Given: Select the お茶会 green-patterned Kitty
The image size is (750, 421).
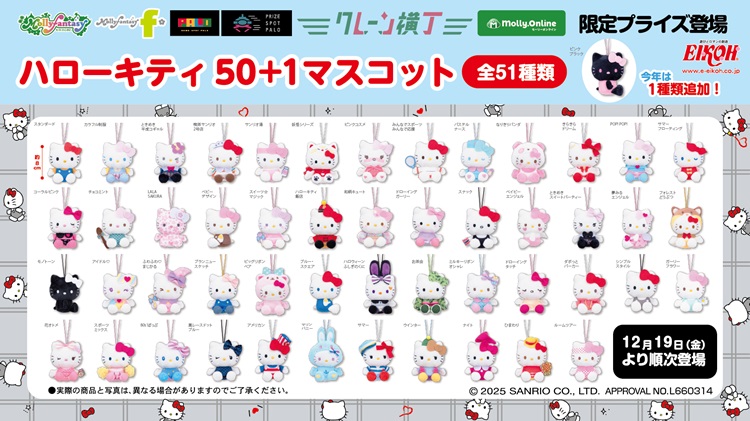Looking at the screenshot, I should pyautogui.click(x=432, y=293).
